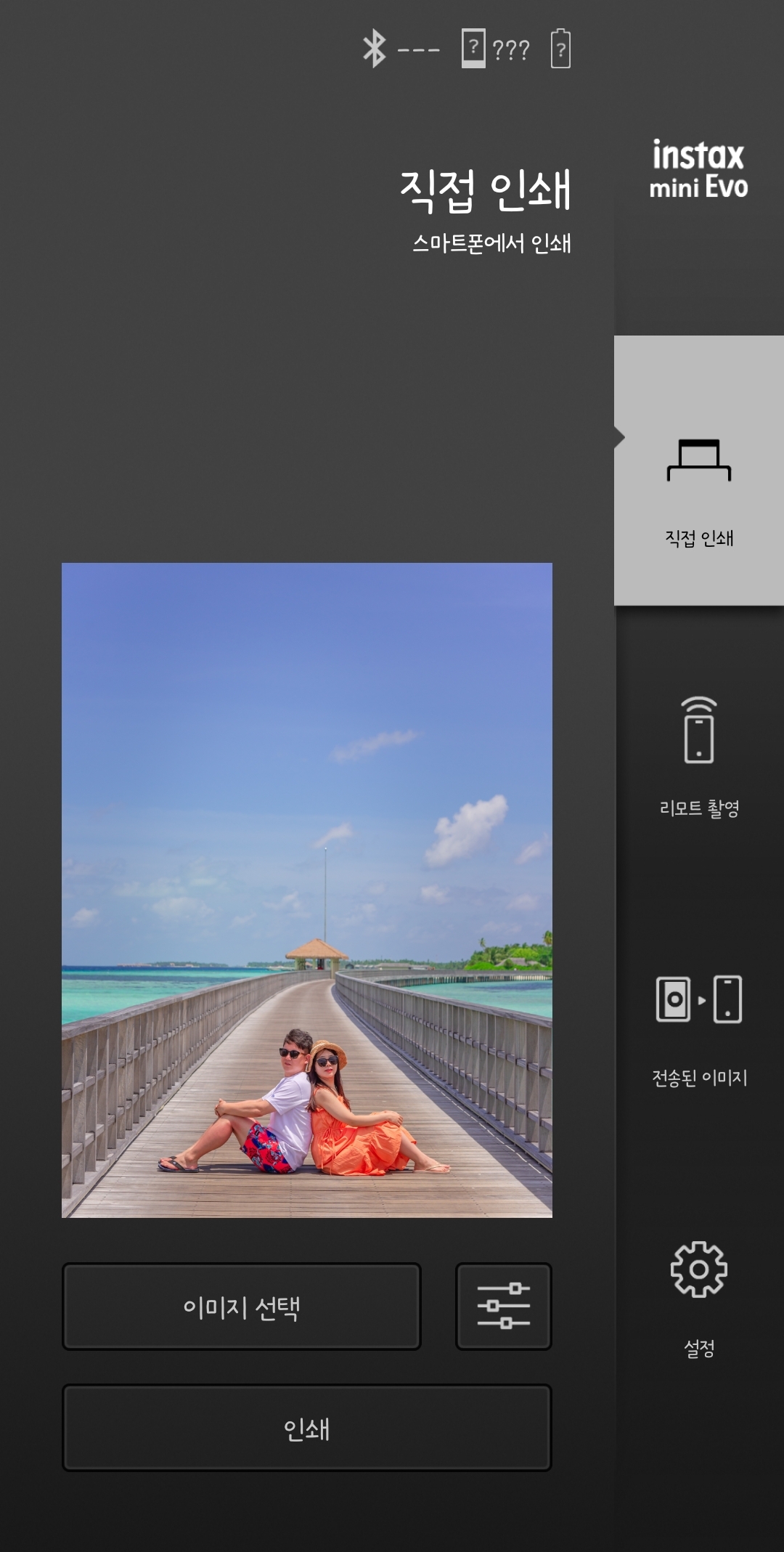
Task: Tap the --- Bluetooth connection text
Action: pos(419,50)
